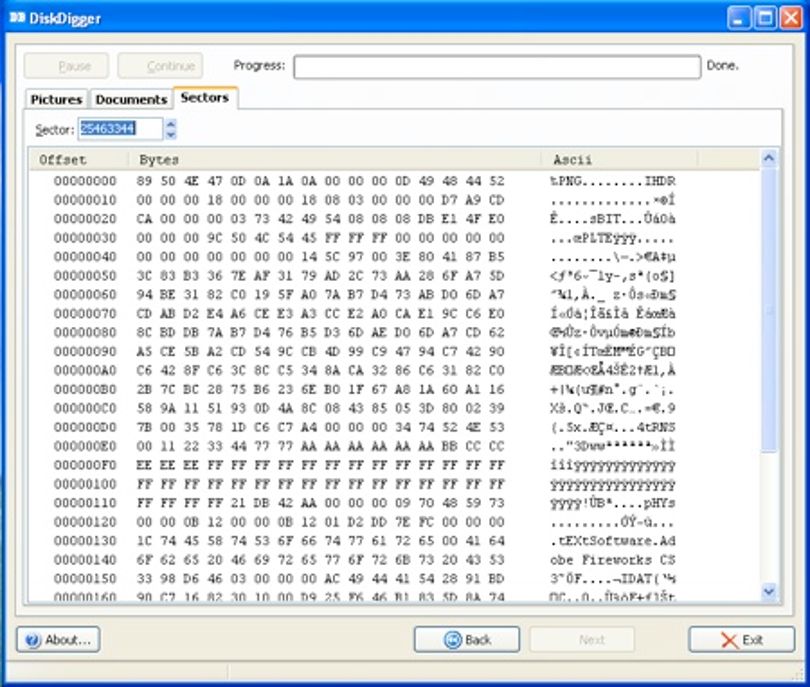
Task: Click inside the Sector number field
Action: (120, 129)
